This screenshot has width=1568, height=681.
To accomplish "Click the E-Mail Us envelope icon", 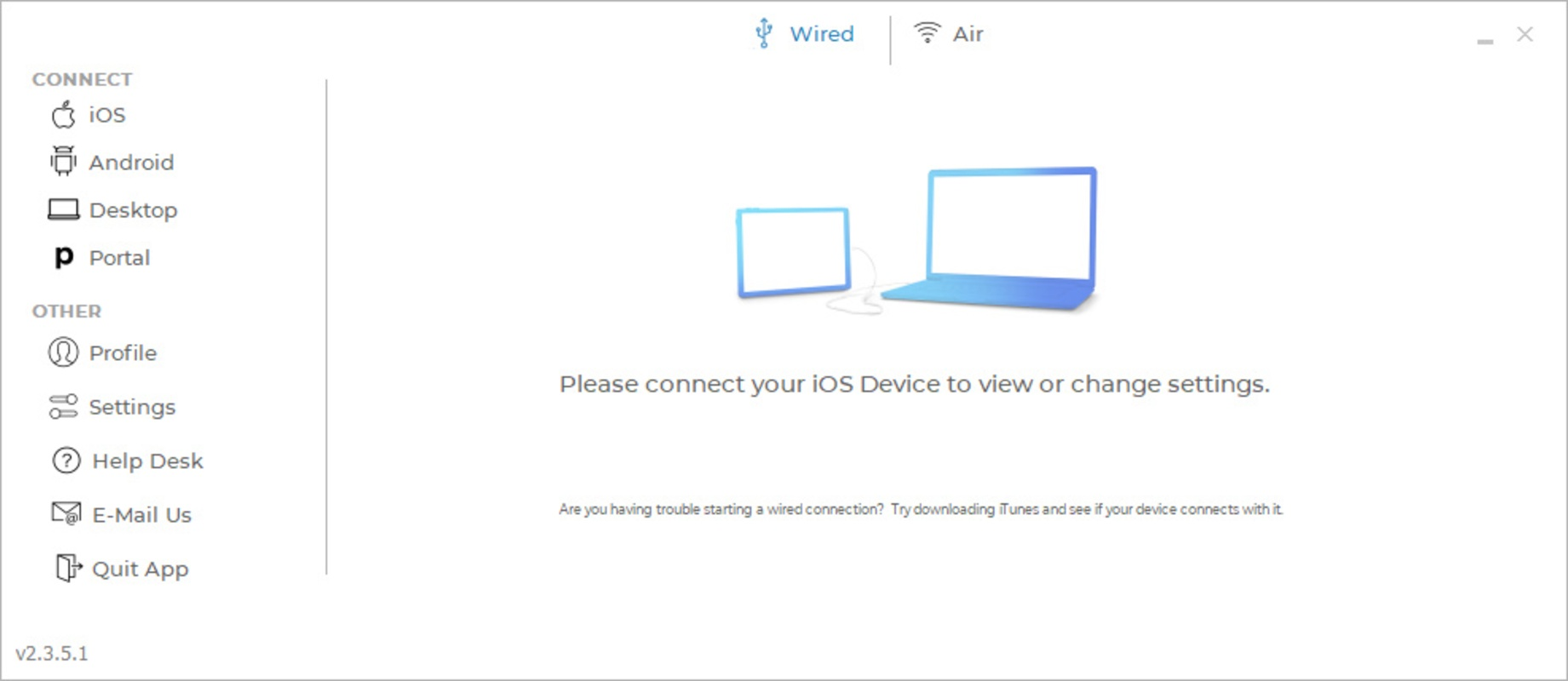I will (x=66, y=513).
